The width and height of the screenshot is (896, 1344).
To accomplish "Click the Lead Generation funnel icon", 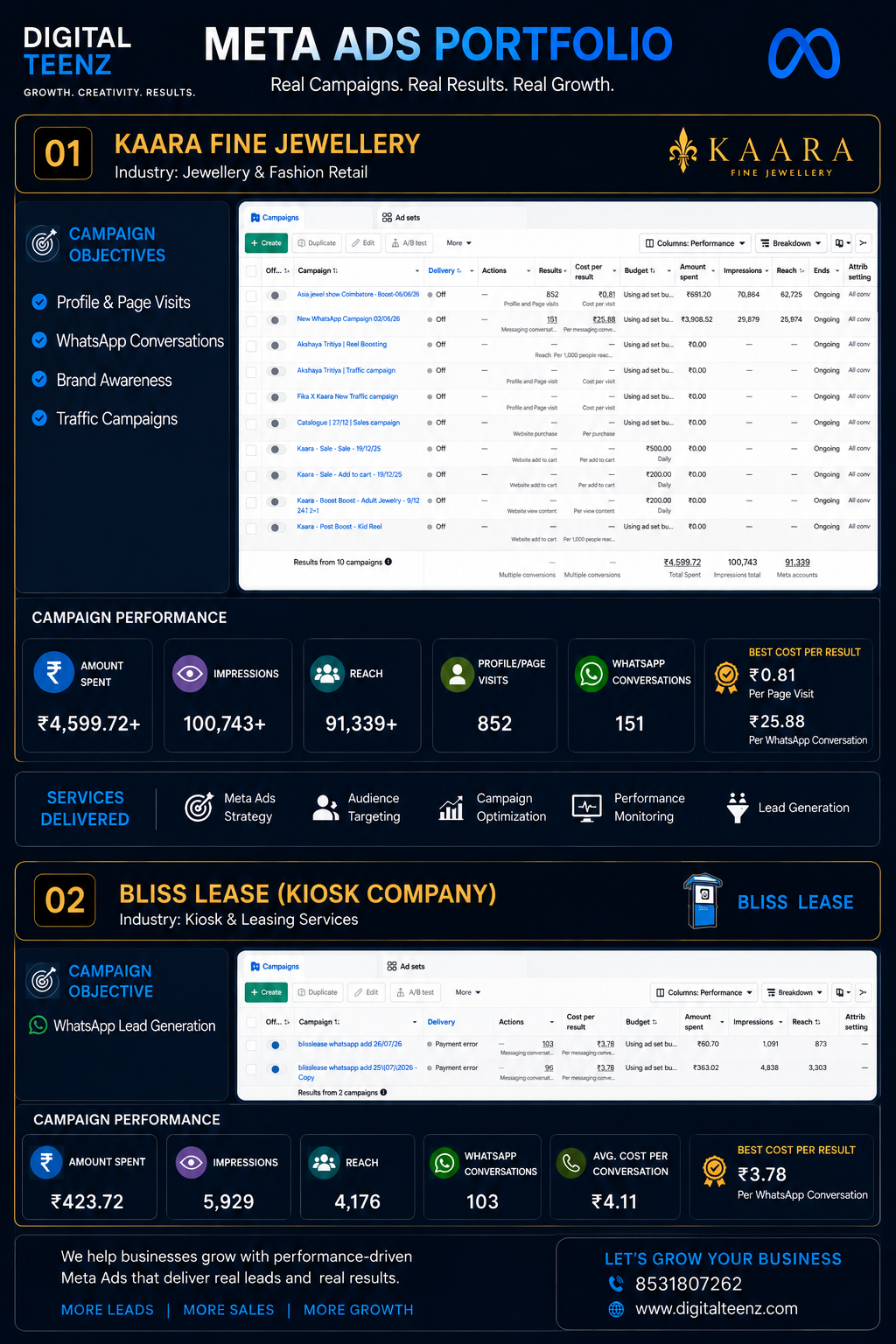I will (x=738, y=808).
